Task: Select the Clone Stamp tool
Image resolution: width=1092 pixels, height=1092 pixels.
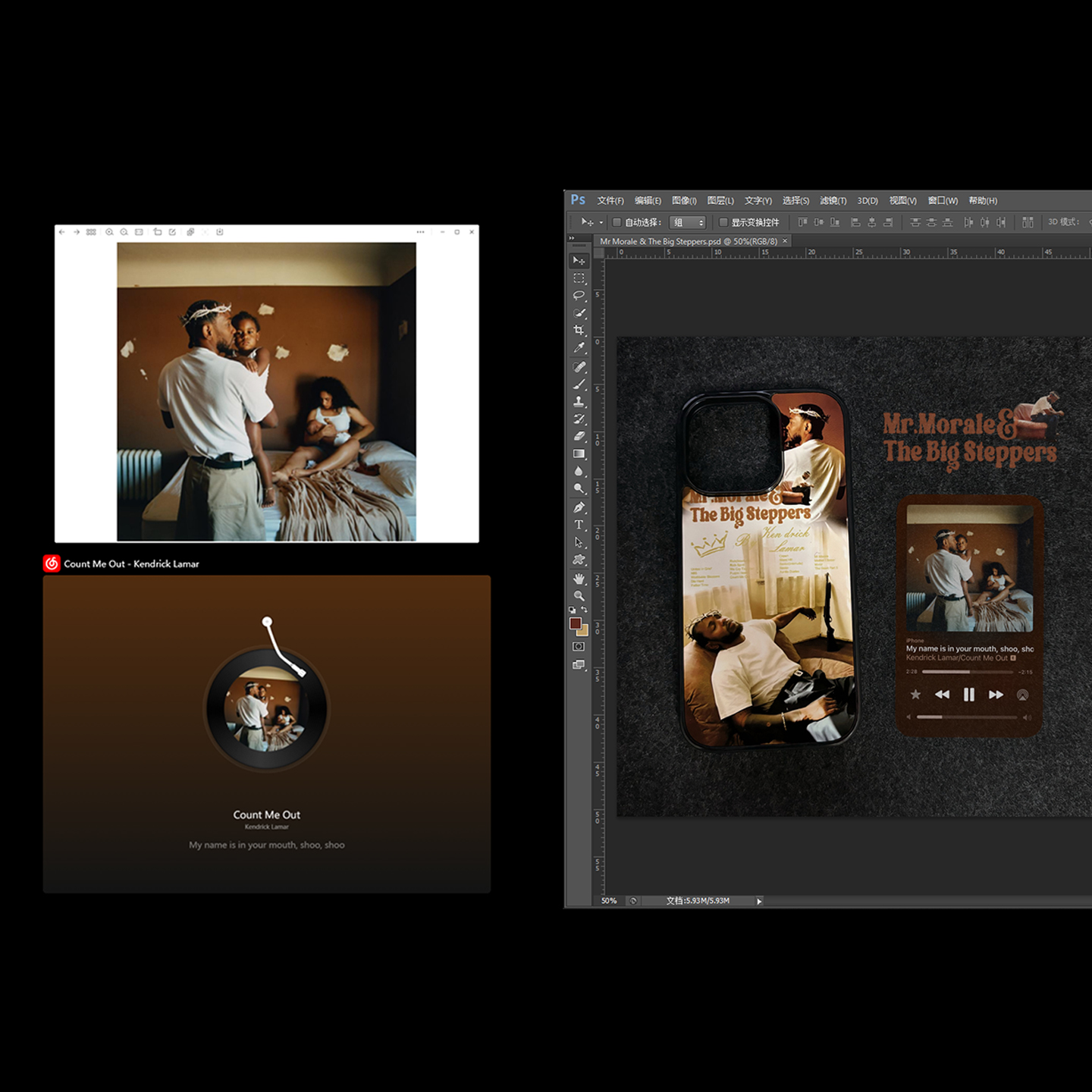Action: [579, 402]
